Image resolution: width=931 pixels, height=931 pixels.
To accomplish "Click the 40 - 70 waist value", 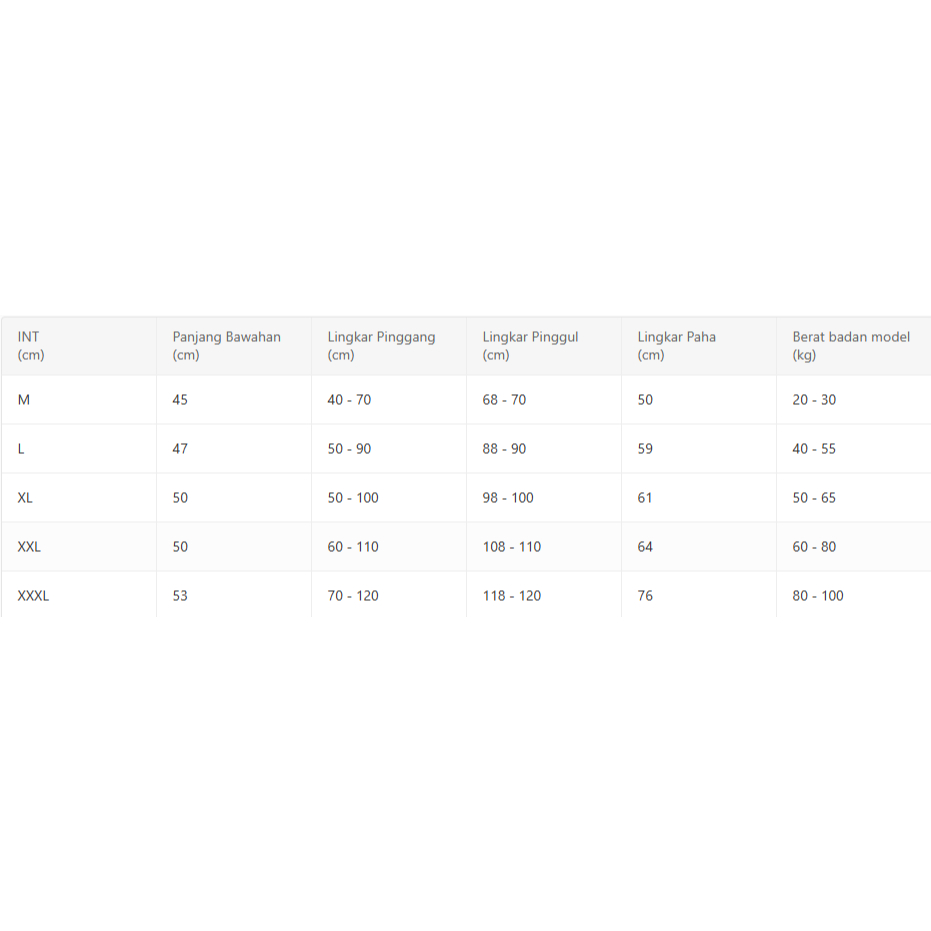I will 349,400.
